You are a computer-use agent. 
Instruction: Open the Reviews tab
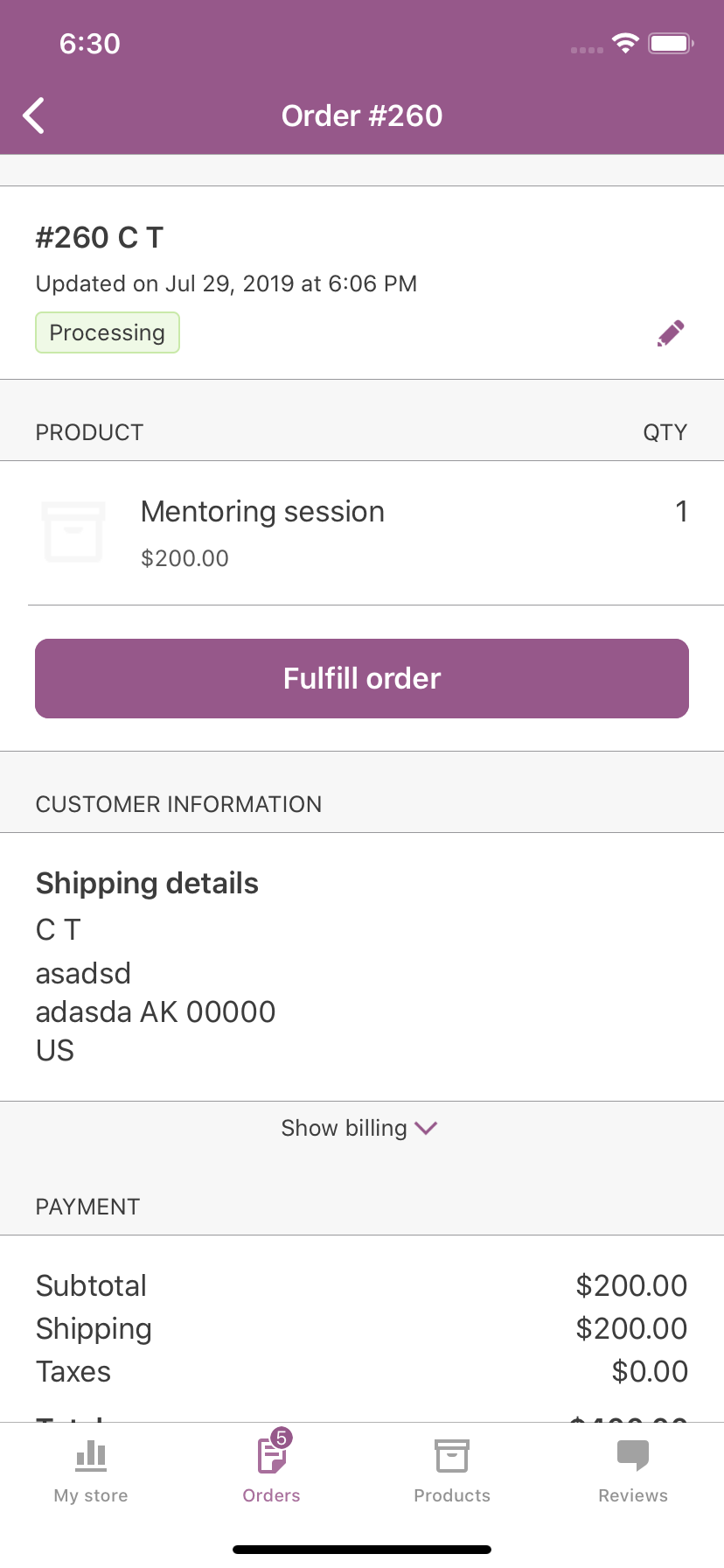[633, 1472]
